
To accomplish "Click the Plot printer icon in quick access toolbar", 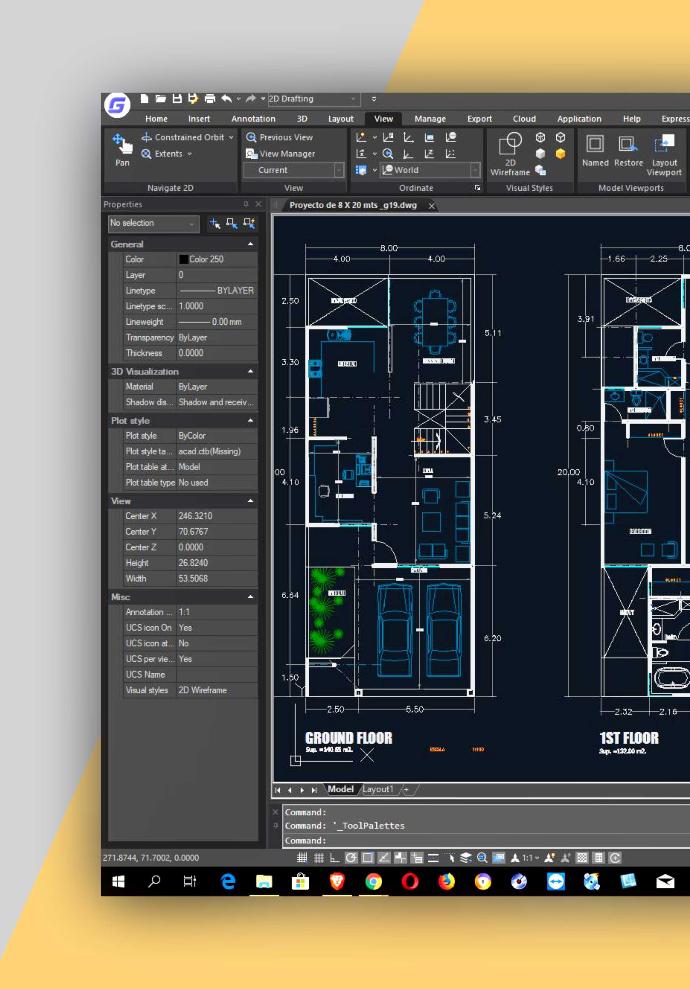I will tap(210, 98).
